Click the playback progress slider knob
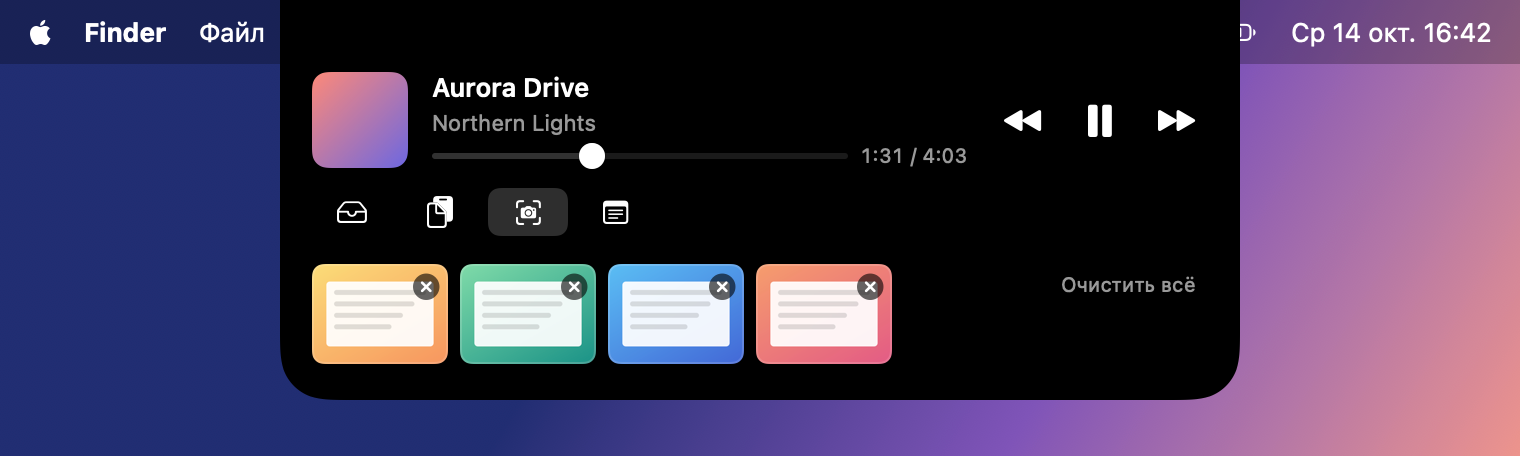Image resolution: width=1520 pixels, height=456 pixels. click(592, 156)
